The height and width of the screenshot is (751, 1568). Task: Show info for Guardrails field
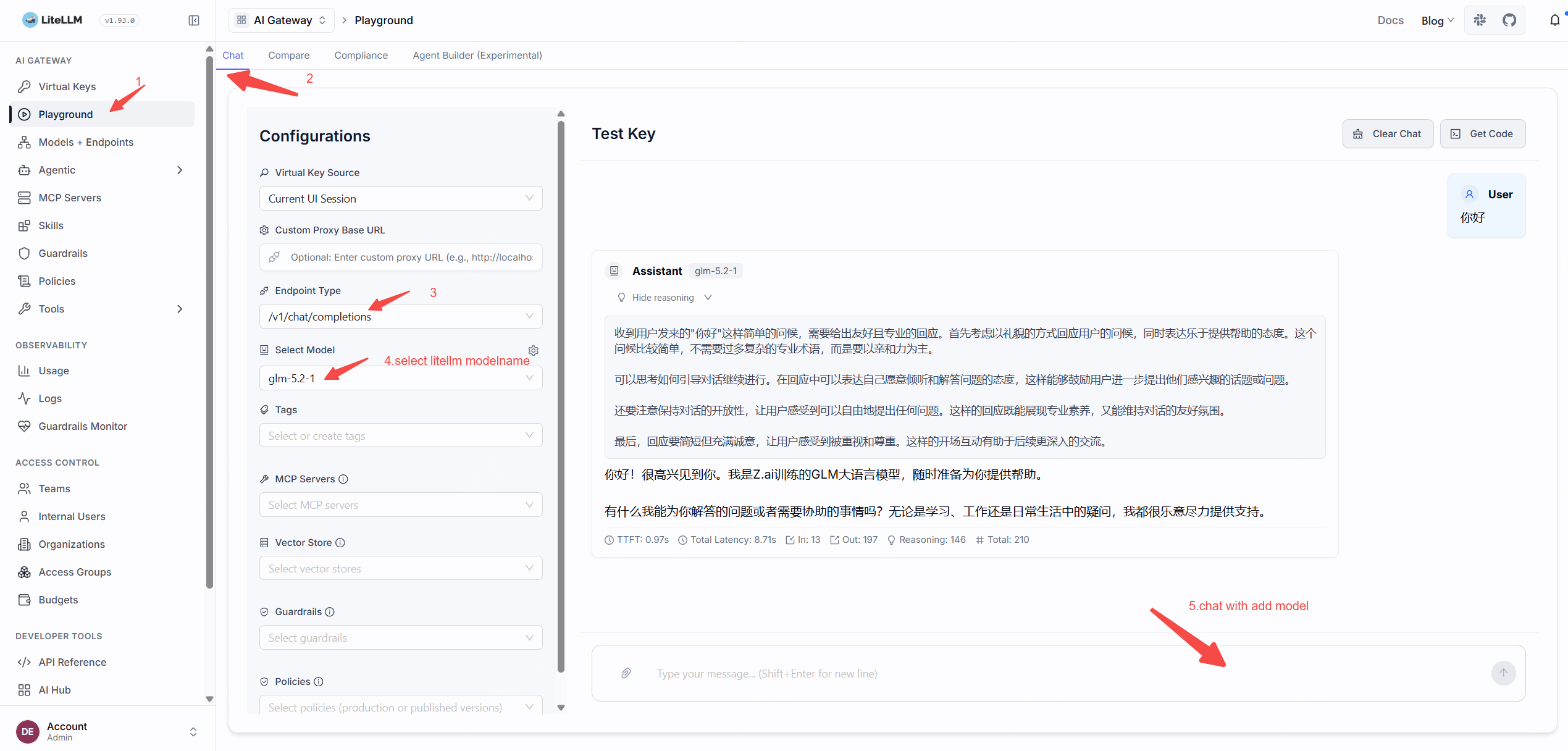[x=330, y=612]
